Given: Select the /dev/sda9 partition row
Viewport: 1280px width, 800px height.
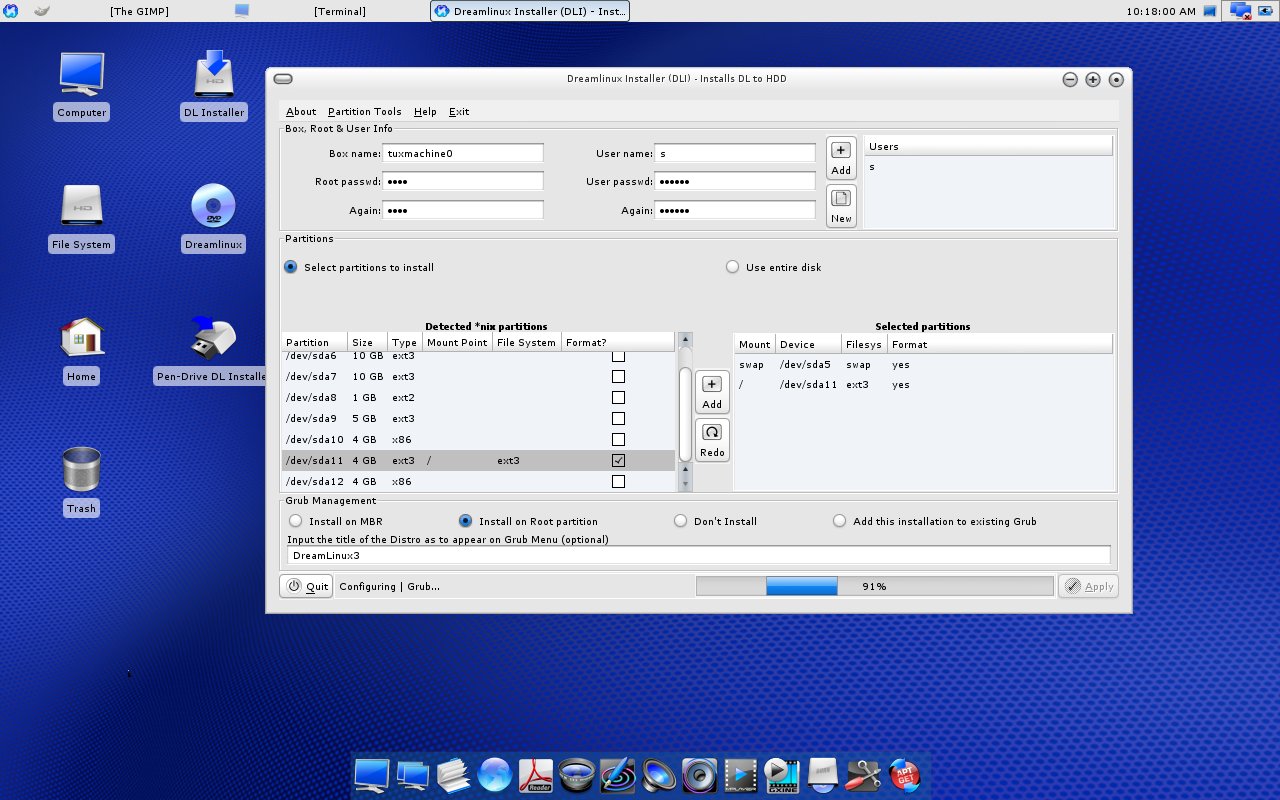Looking at the screenshot, I should pyautogui.click(x=478, y=419).
